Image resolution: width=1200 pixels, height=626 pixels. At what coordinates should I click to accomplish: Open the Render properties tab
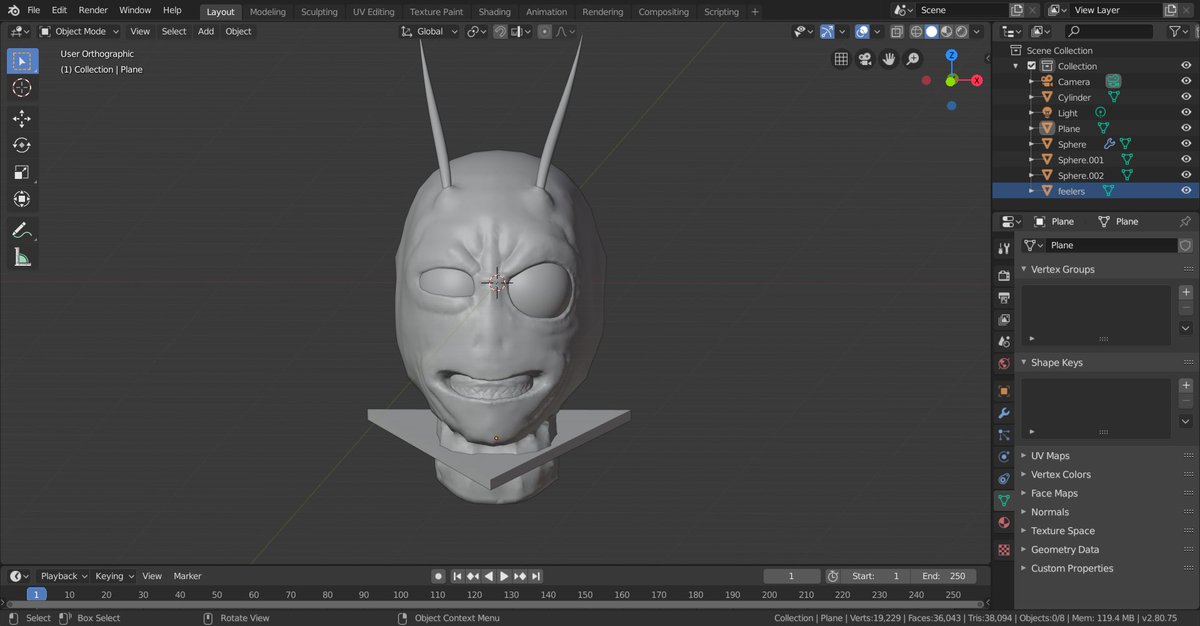(x=1004, y=275)
